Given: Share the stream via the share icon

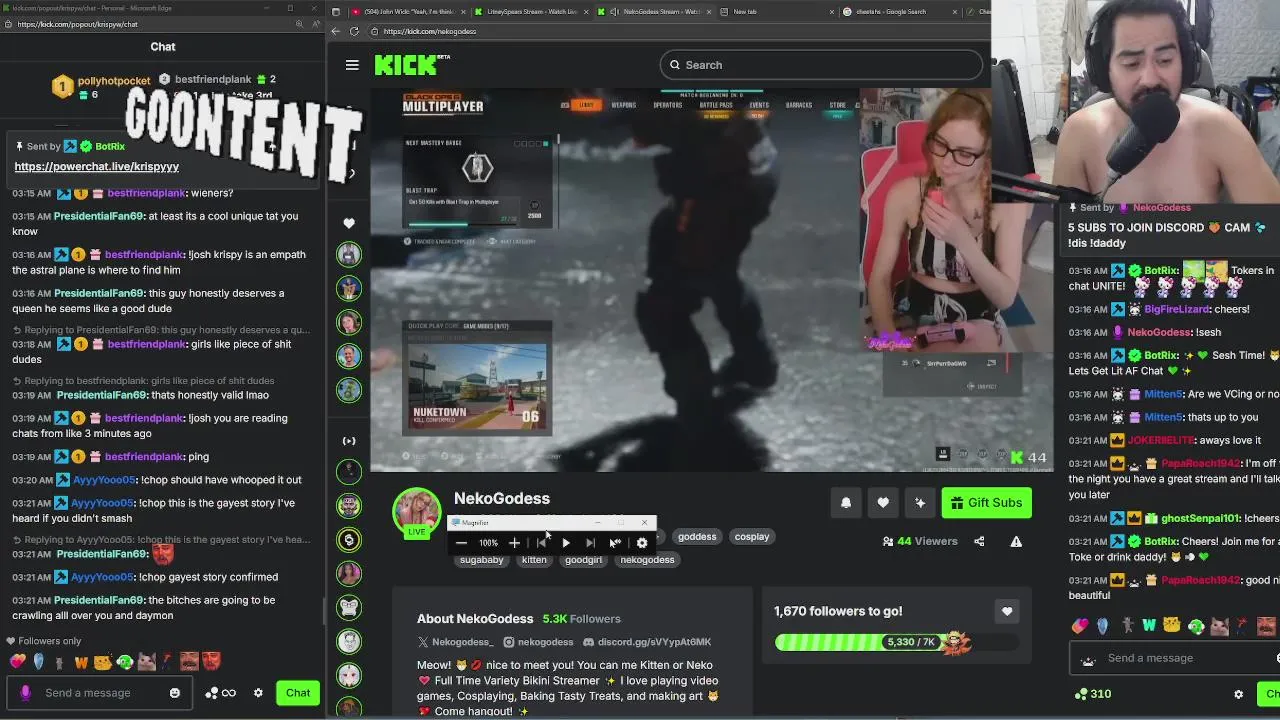Looking at the screenshot, I should [x=979, y=541].
